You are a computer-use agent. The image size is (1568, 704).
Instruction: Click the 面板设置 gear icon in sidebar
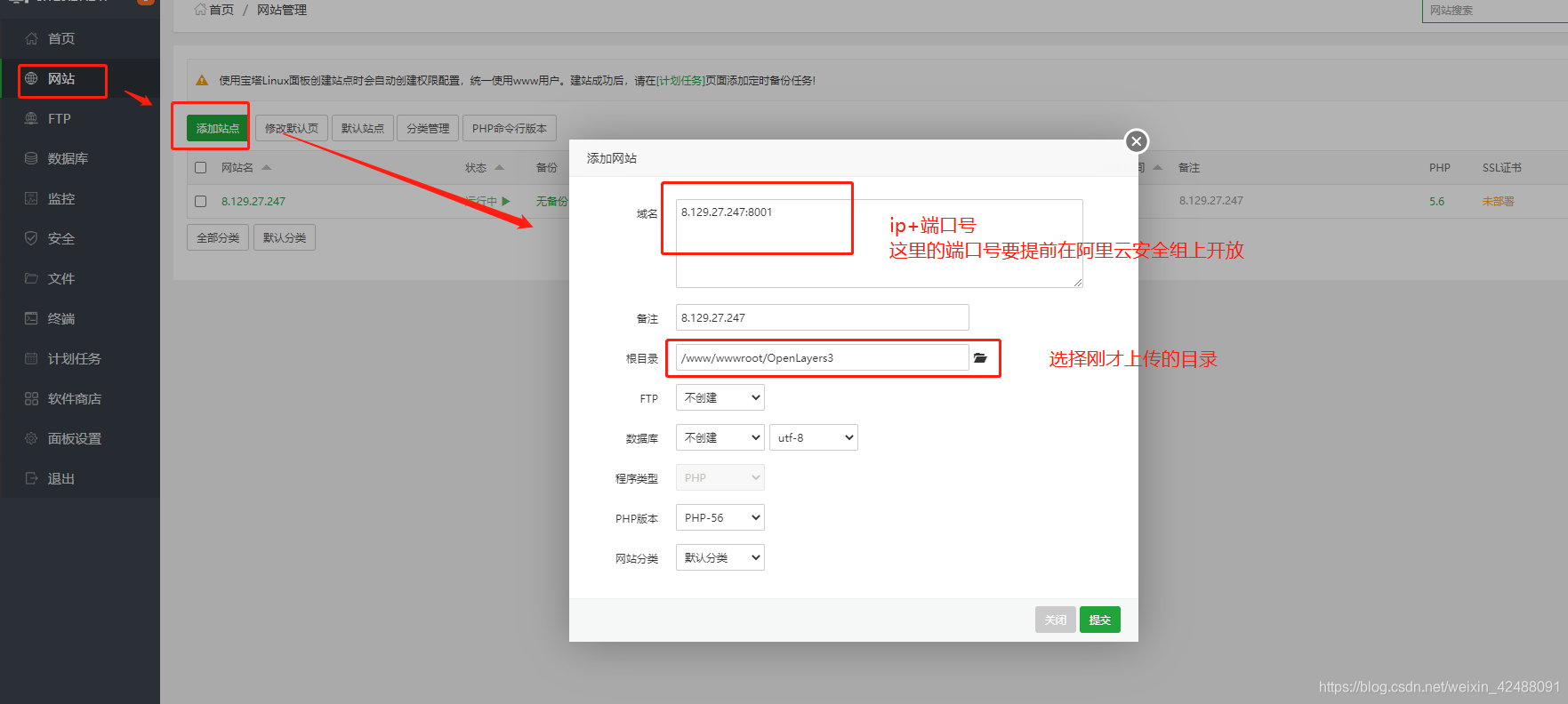31,438
